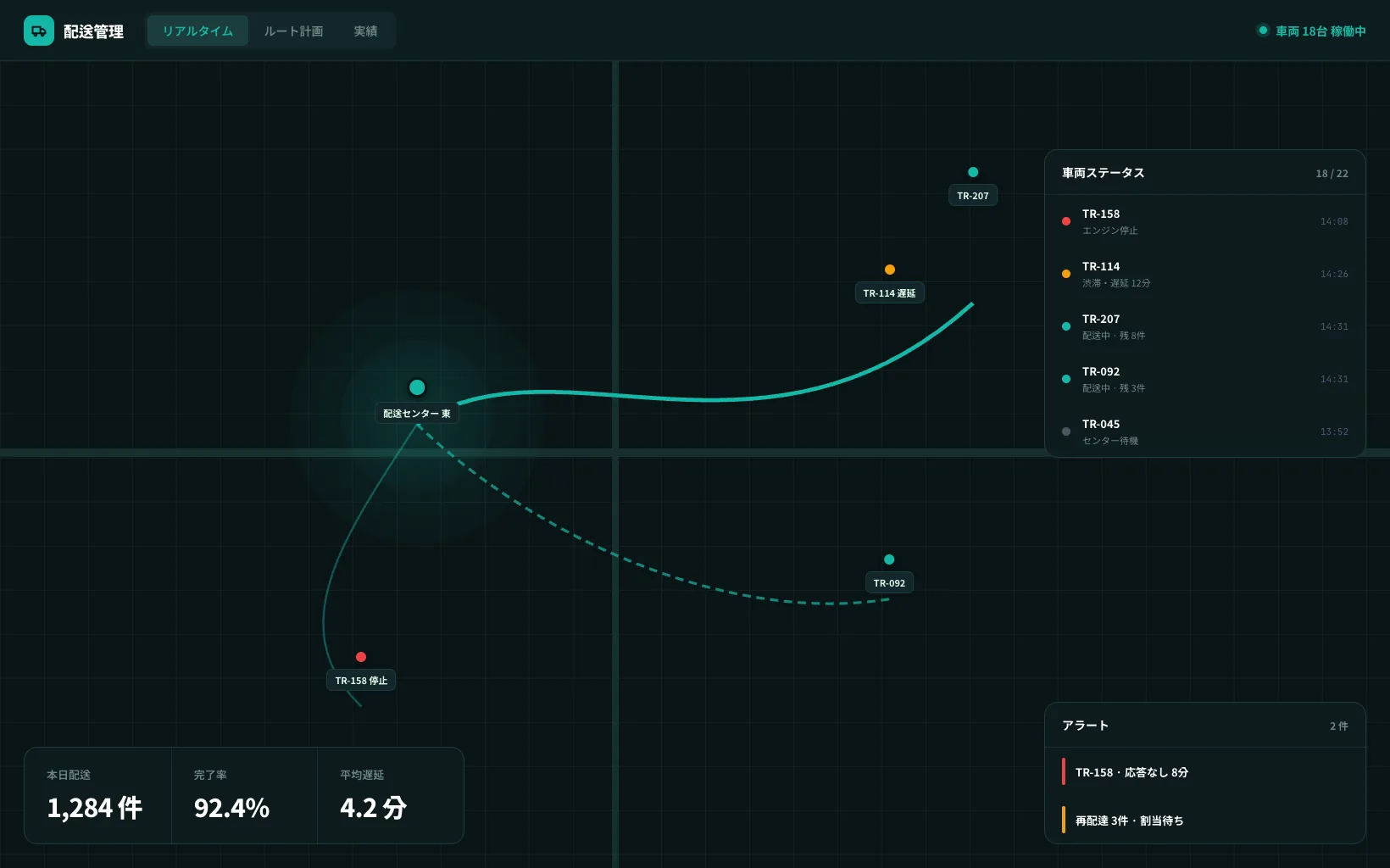Switch to the リアルタイム tab
The width and height of the screenshot is (1390, 868).
197,31
